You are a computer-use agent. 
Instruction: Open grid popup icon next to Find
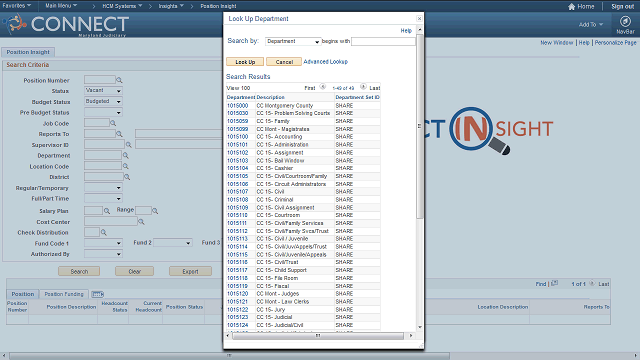[554, 283]
